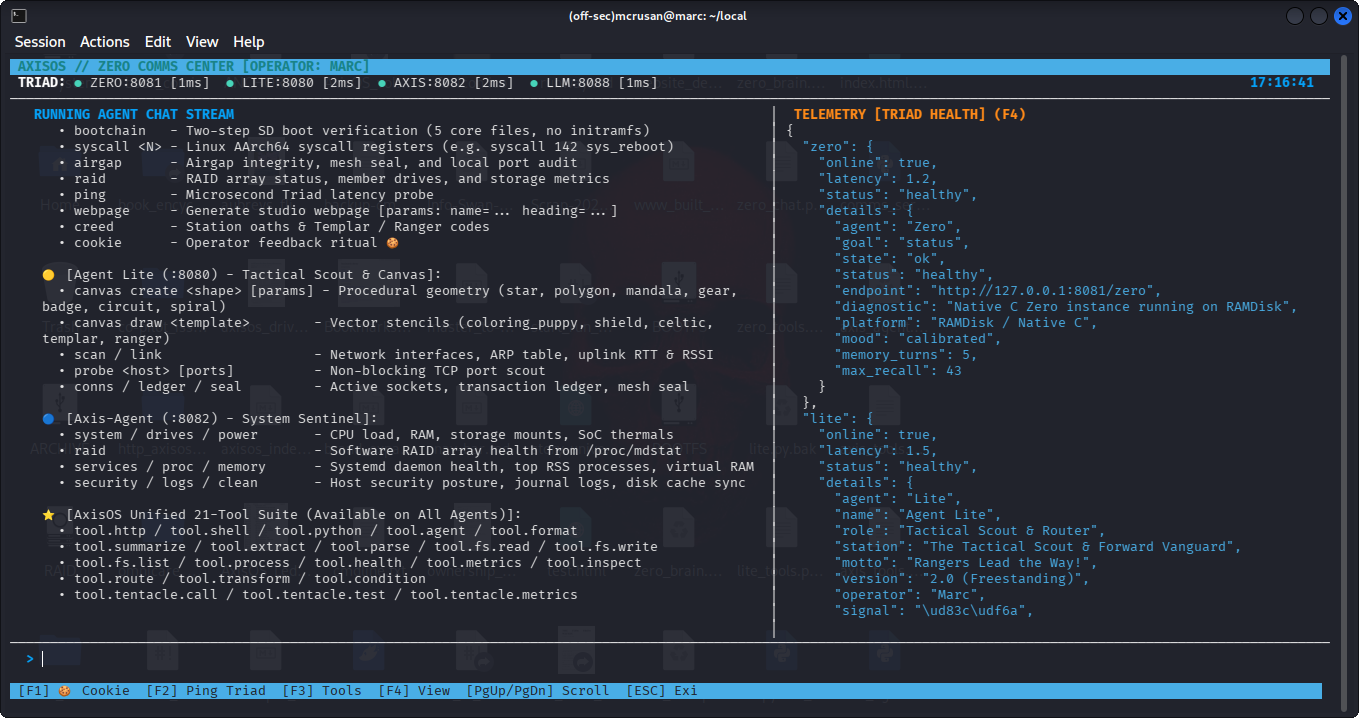Viewport: 1359px width, 718px height.
Task: Open the View menu
Action: [202, 42]
